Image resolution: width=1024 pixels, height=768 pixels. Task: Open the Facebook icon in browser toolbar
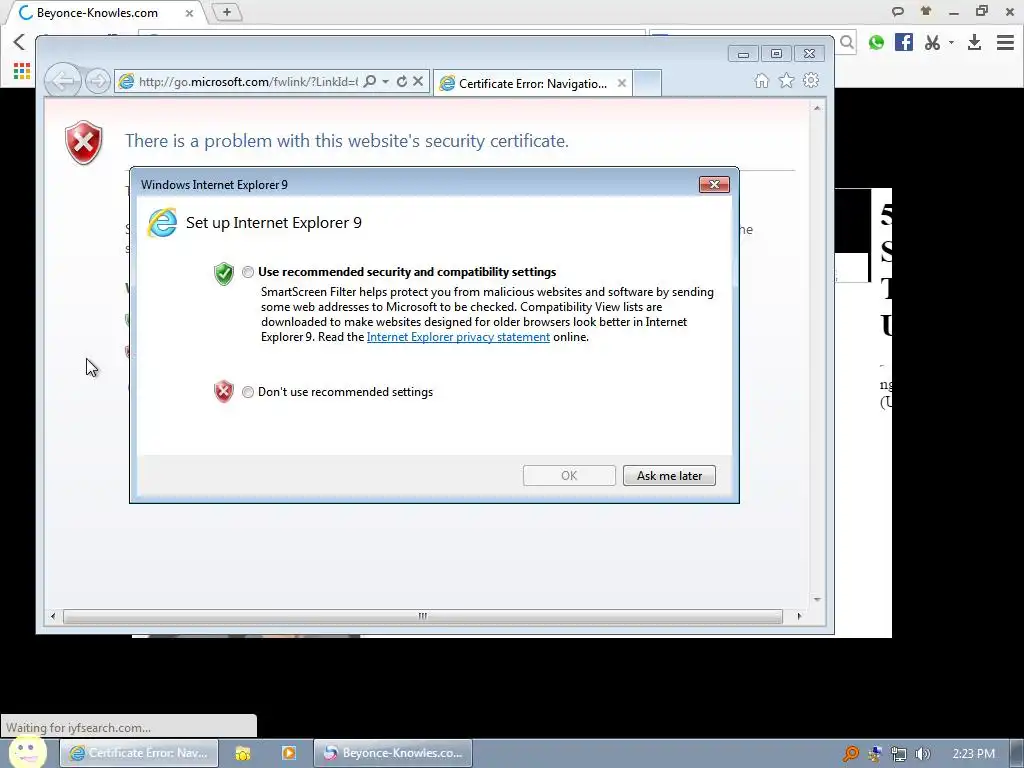click(904, 42)
